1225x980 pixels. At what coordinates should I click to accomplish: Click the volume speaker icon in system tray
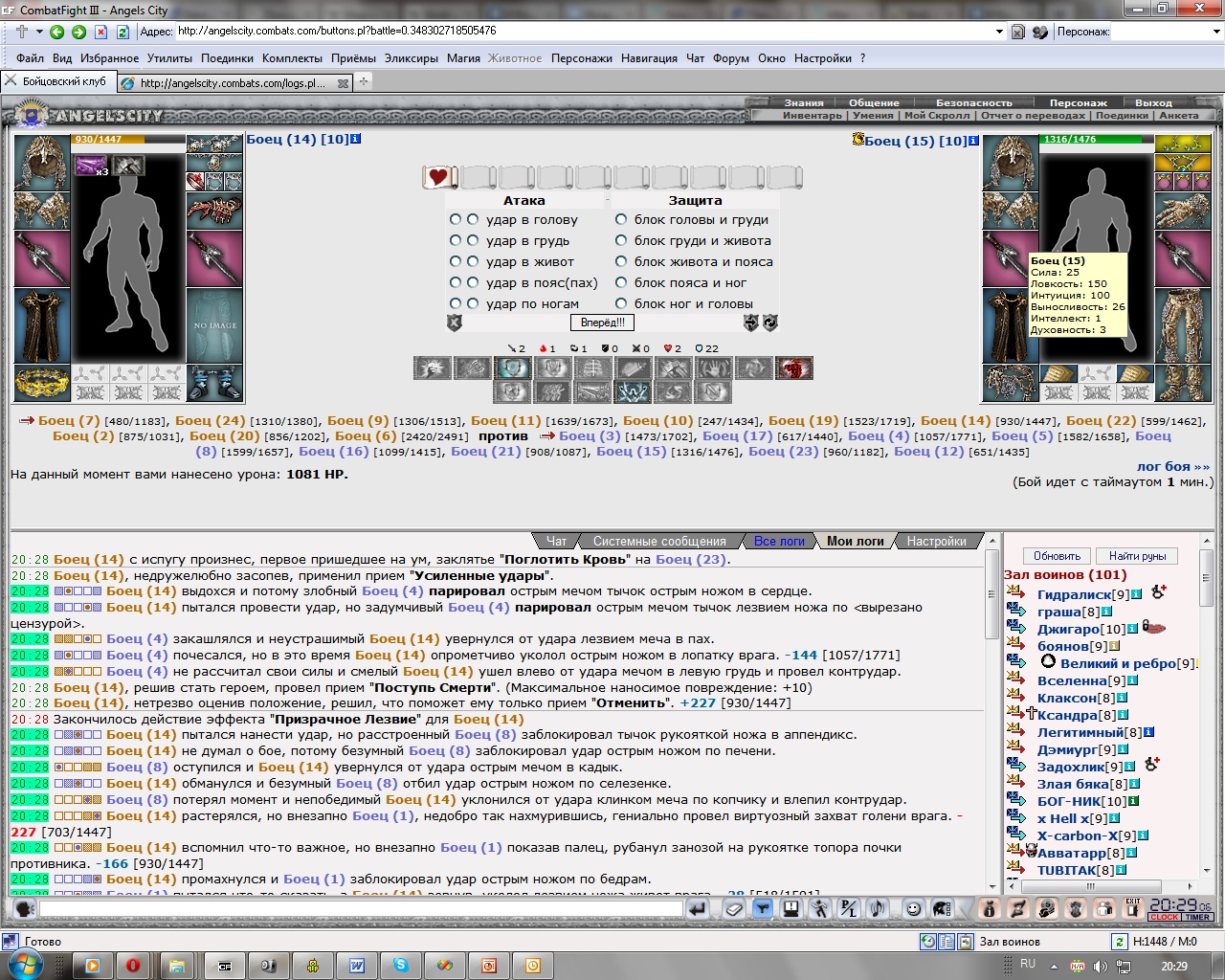[1101, 967]
